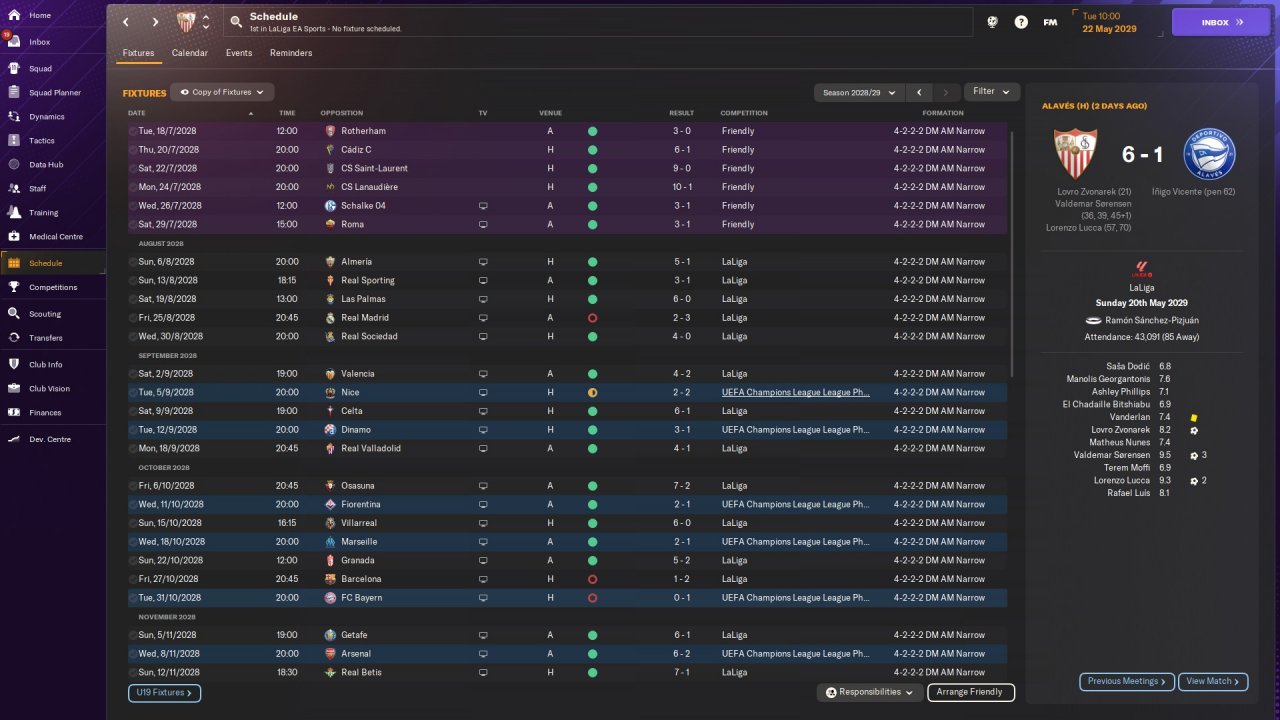Click the club switcher up/down chevrons
Image resolution: width=1280 pixels, height=720 pixels.
point(206,22)
